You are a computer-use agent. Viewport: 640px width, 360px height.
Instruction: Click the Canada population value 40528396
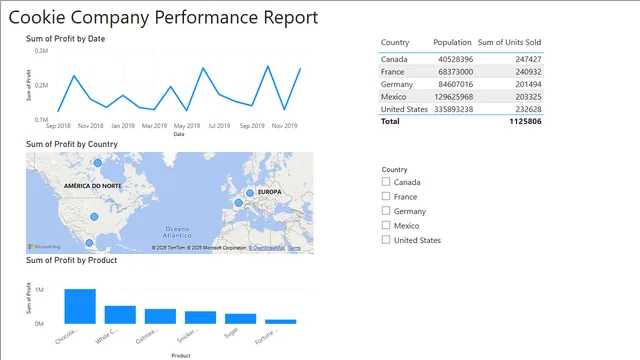[456, 59]
